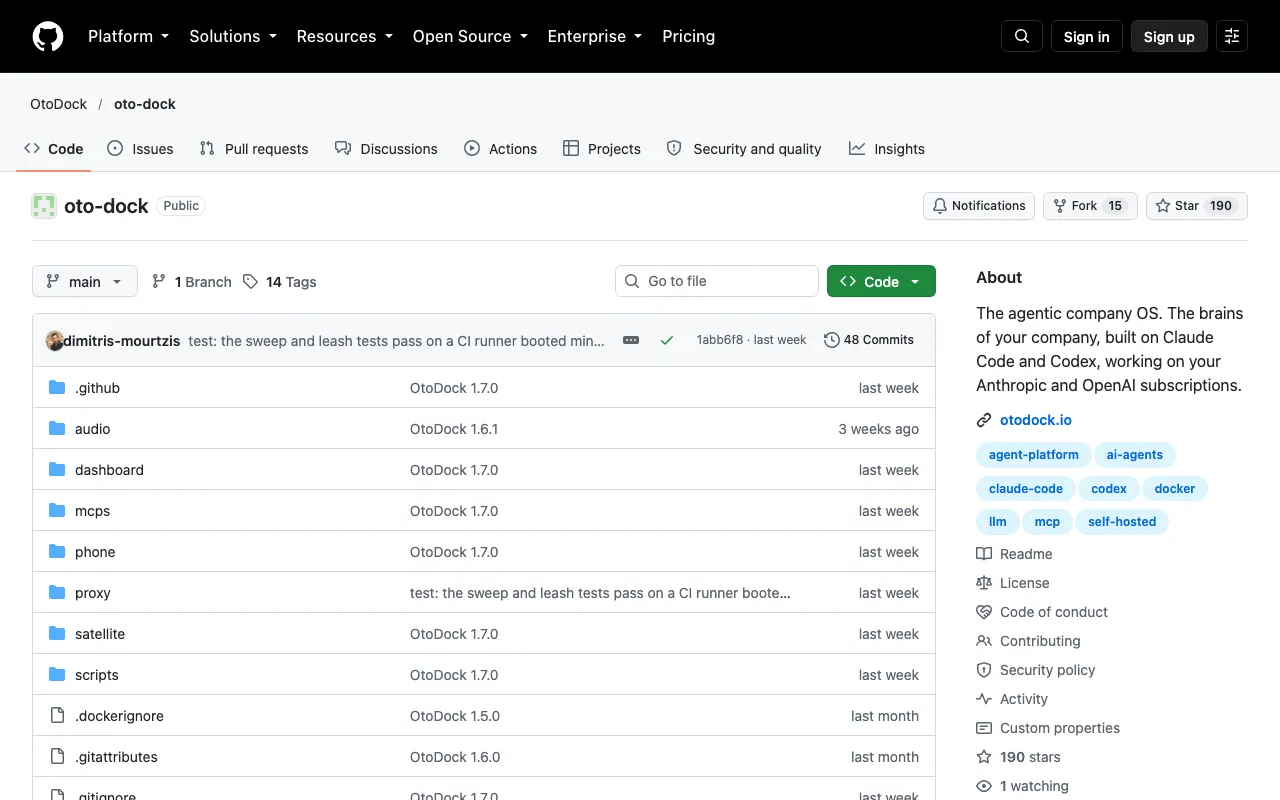Expand the Open Source menu

click(470, 36)
